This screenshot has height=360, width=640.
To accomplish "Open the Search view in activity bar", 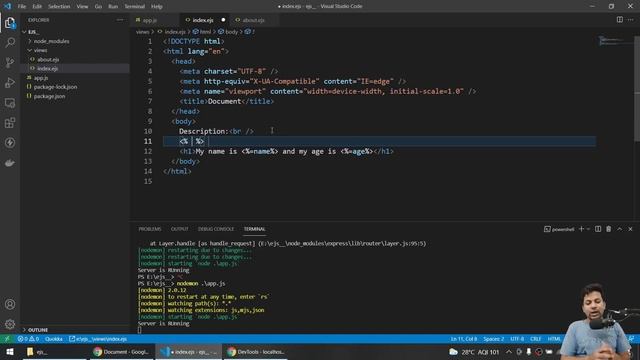I will [10, 42].
